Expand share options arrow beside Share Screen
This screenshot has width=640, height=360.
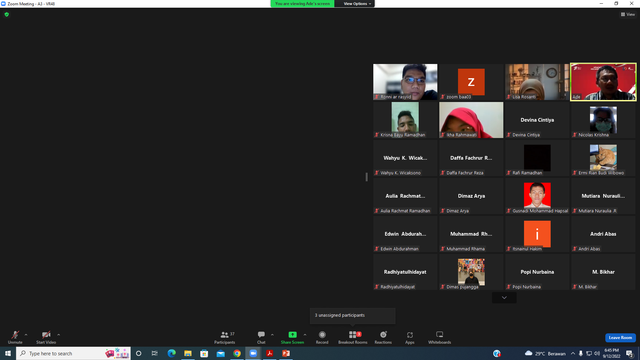point(305,335)
